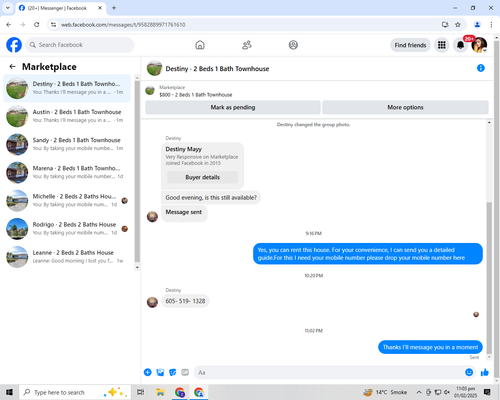Open install app icon in address bar

445,24
